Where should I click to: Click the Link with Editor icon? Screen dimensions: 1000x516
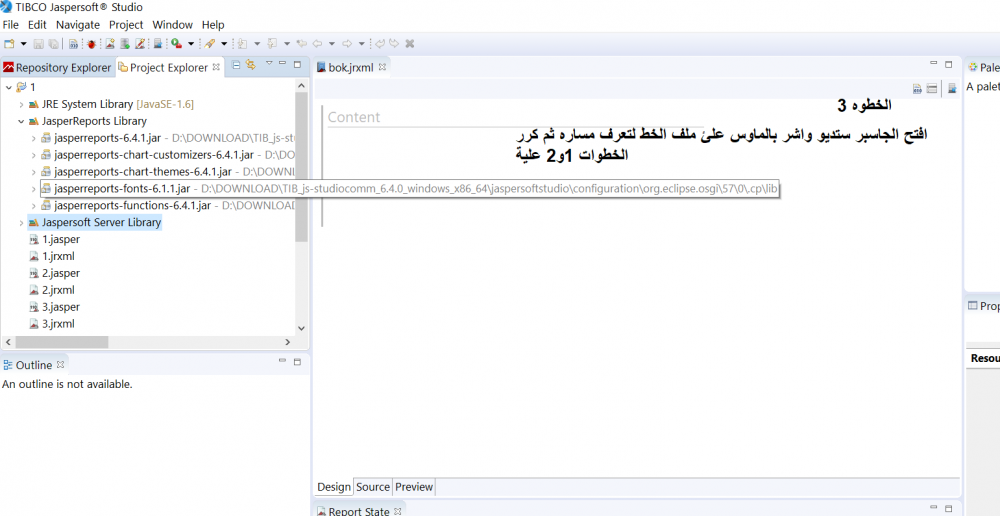point(251,66)
